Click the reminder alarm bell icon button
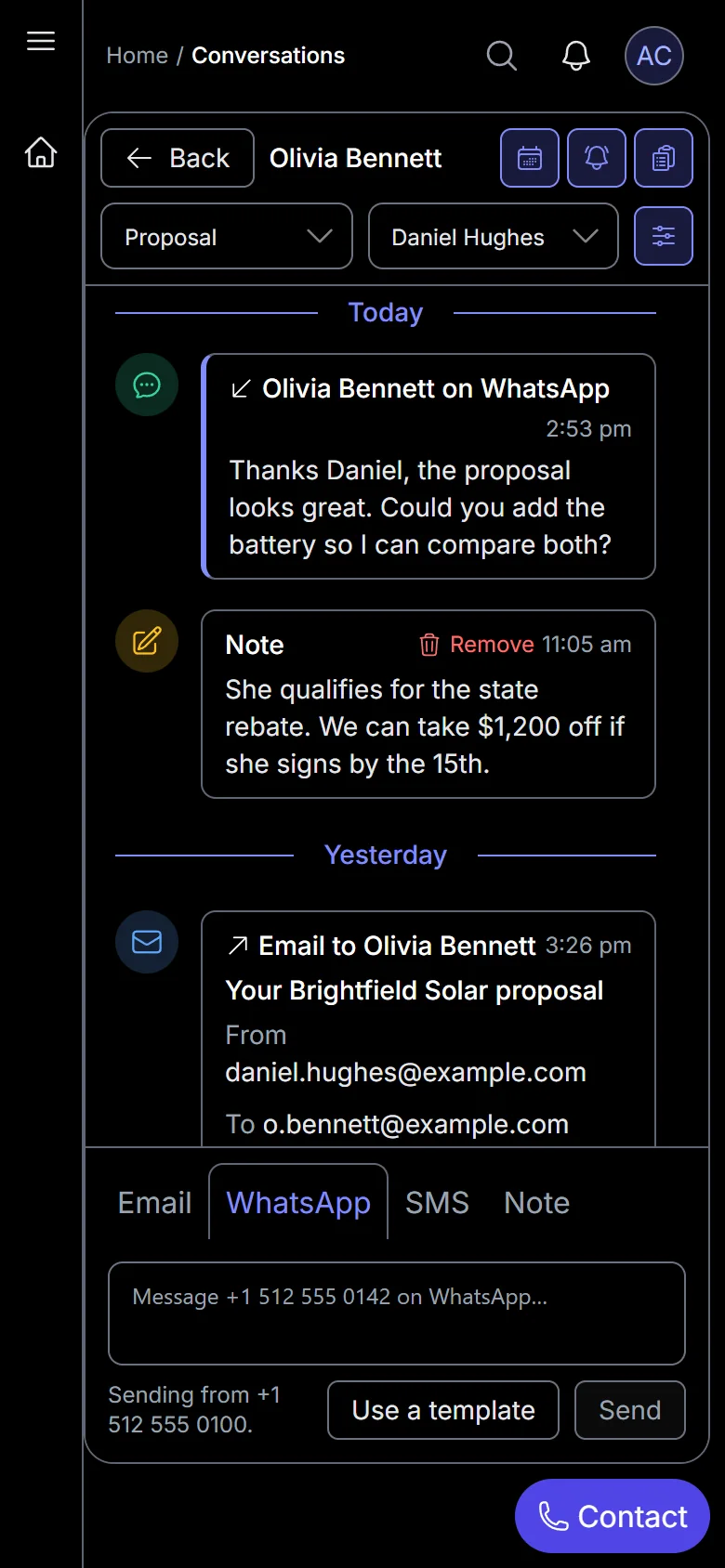 [597, 158]
